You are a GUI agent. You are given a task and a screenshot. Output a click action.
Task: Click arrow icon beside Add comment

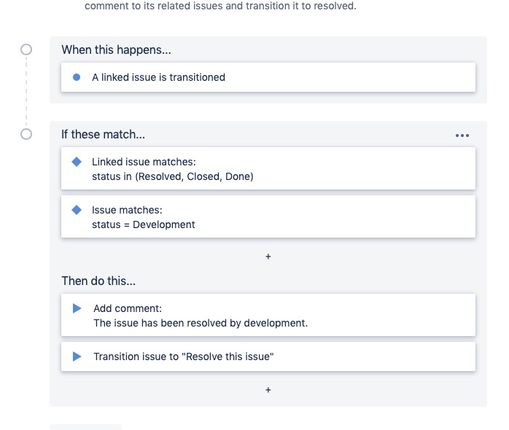tap(77, 308)
